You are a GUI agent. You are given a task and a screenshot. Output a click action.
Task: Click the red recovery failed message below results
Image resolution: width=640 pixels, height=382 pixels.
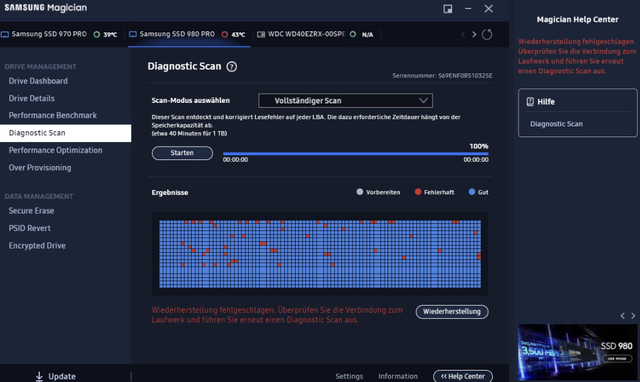tap(277, 315)
